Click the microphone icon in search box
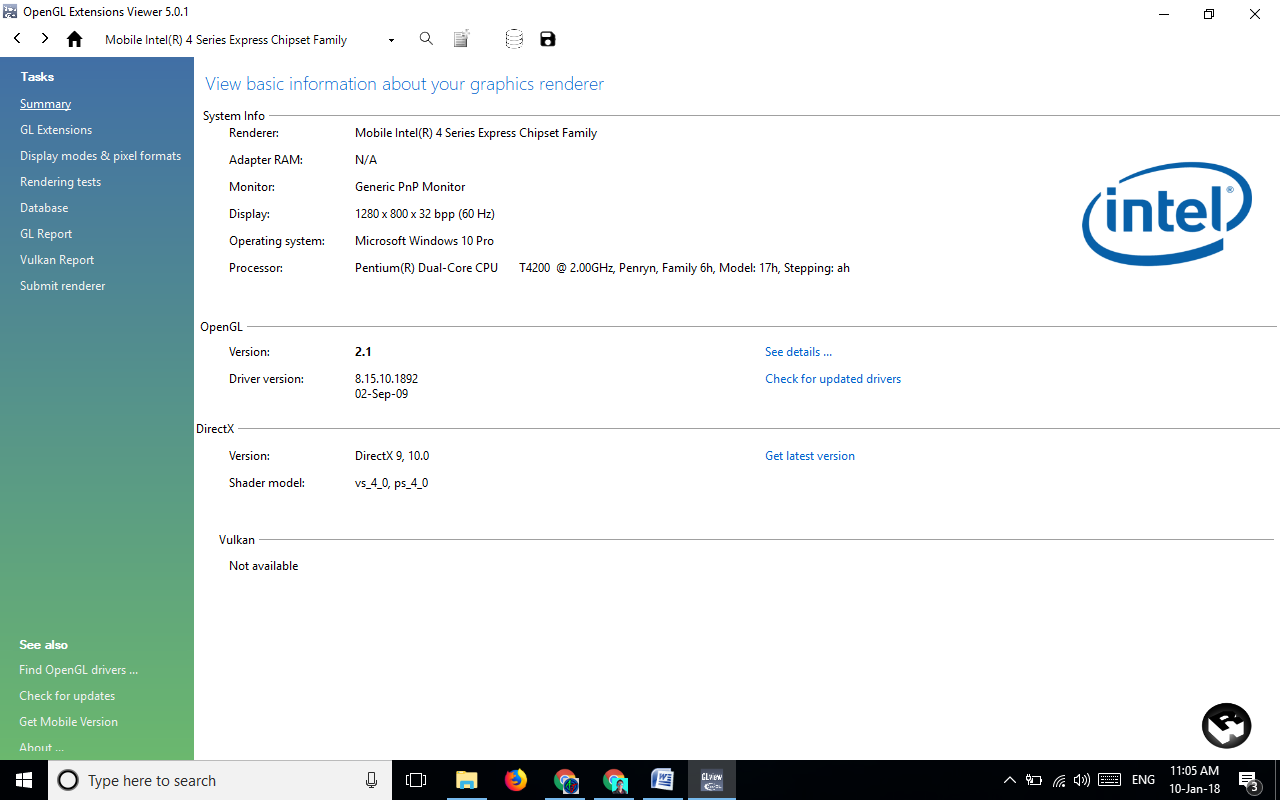 371,780
